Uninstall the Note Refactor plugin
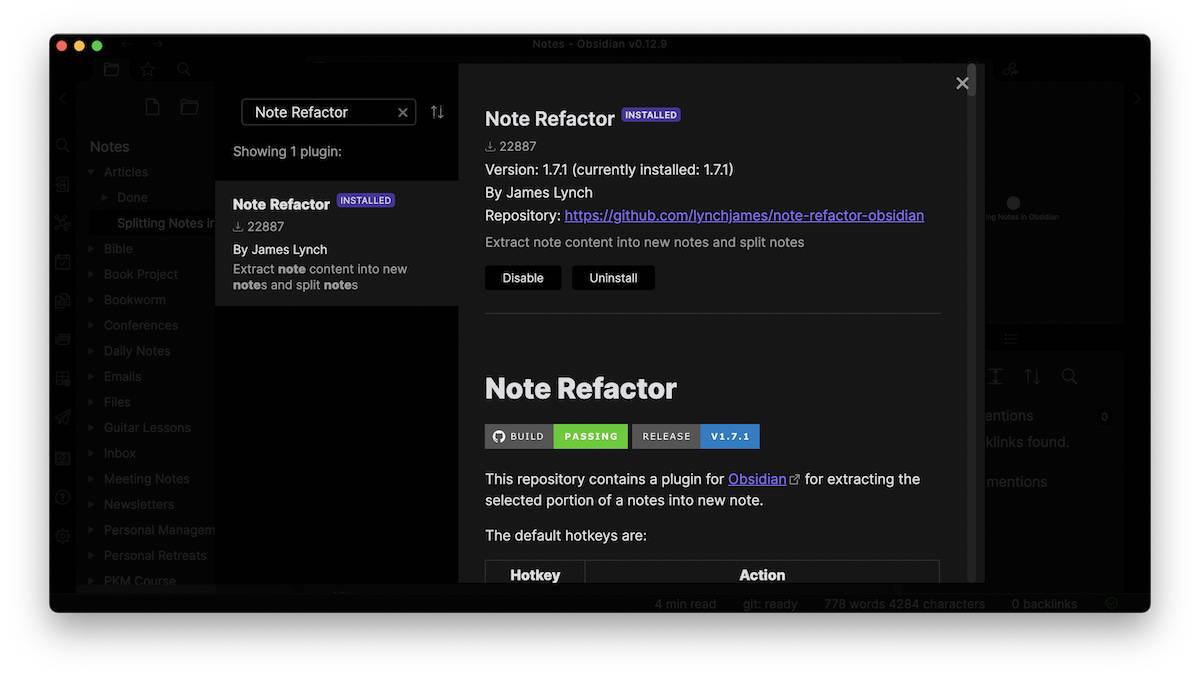 (x=613, y=278)
